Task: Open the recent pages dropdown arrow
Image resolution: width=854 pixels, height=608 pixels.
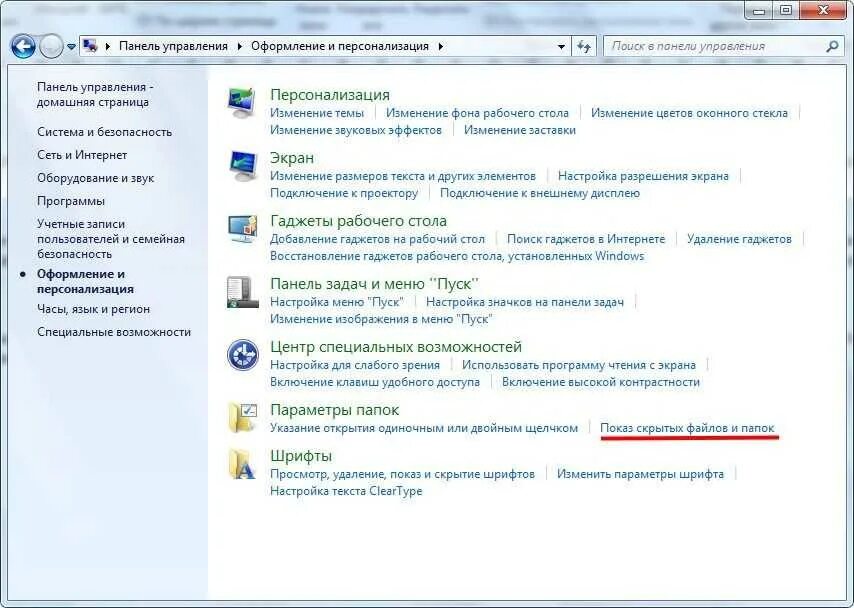Action: pyautogui.click(x=71, y=47)
